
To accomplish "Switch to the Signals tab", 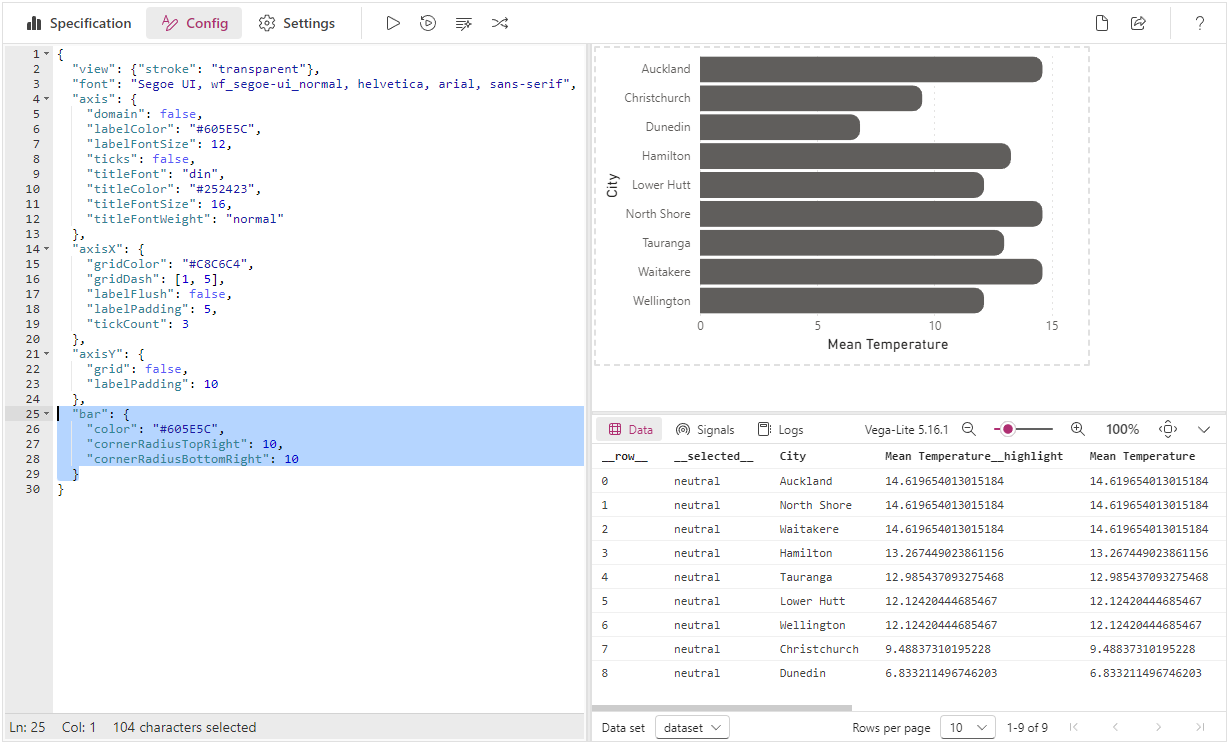I will click(x=705, y=429).
